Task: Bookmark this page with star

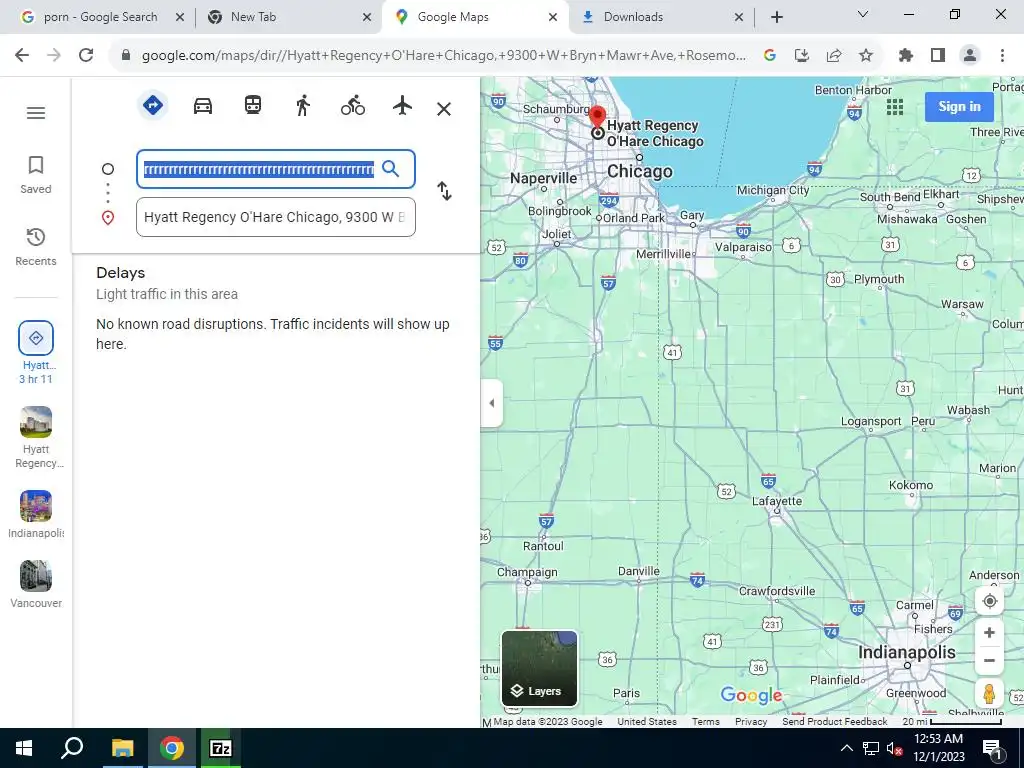Action: [866, 56]
